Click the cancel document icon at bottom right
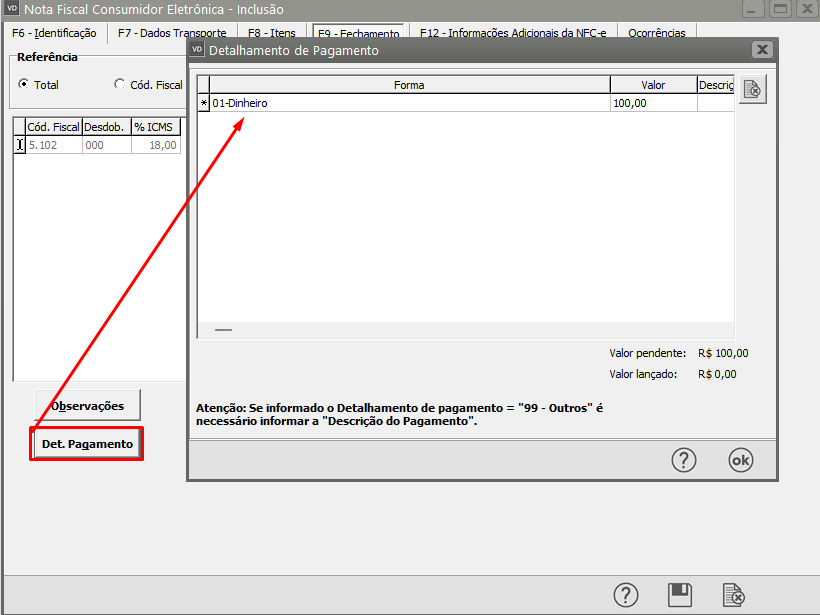Viewport: 820px width, 615px height. pyautogui.click(x=733, y=594)
